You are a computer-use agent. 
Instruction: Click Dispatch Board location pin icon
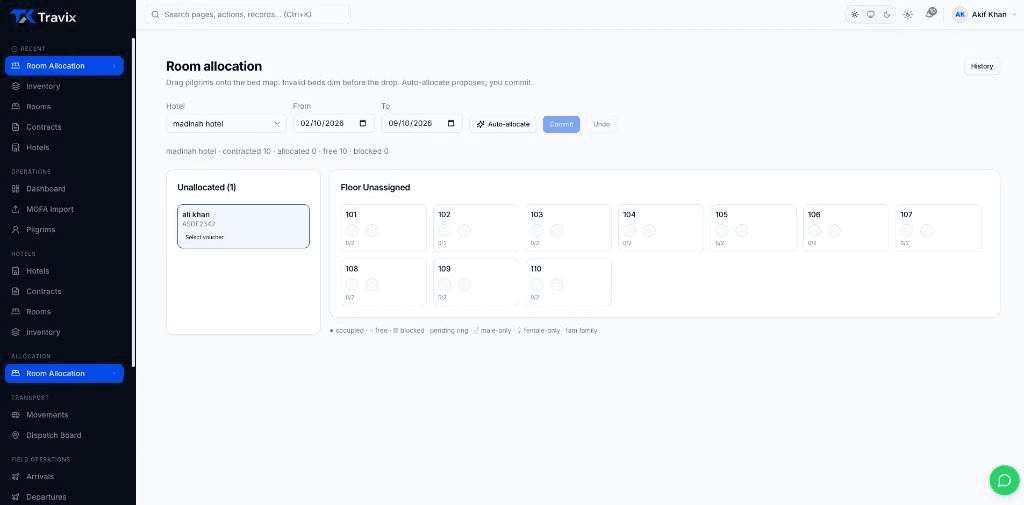(x=16, y=435)
